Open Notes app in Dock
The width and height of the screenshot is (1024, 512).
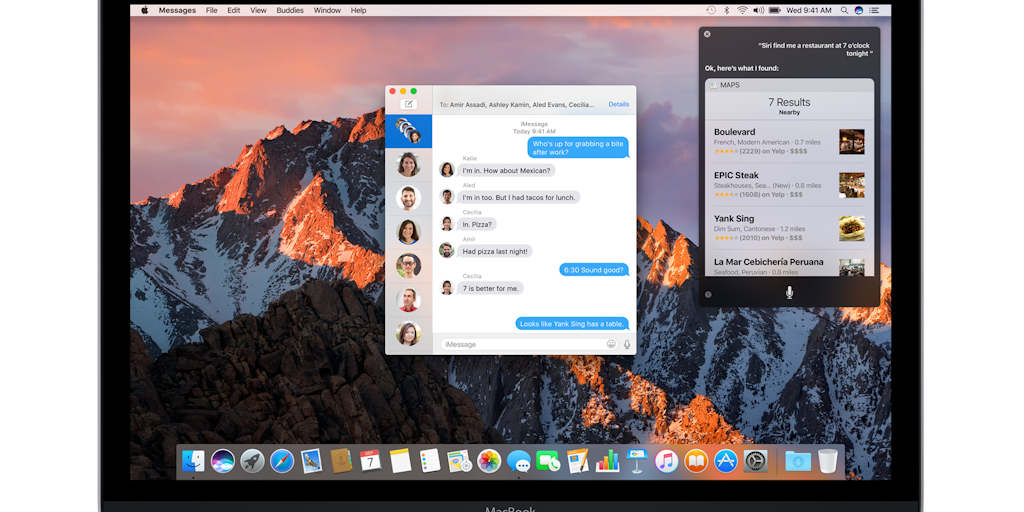[400, 461]
